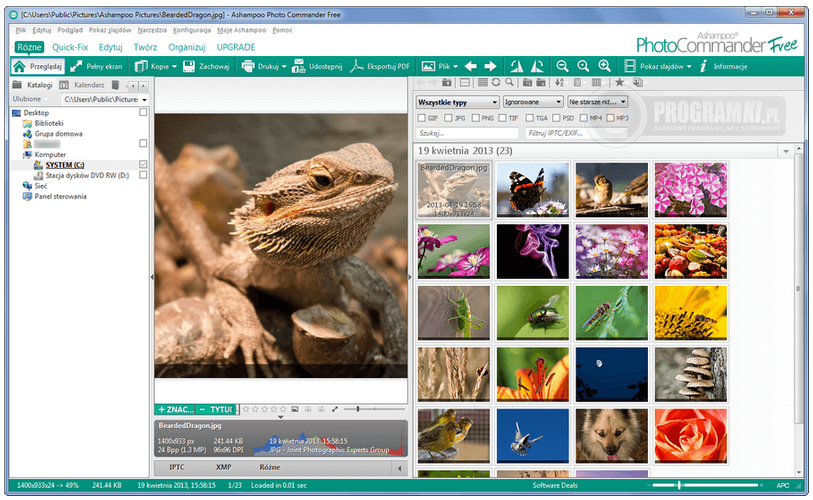Click the thumbnail grid icon in the browser toolbar

(483, 82)
